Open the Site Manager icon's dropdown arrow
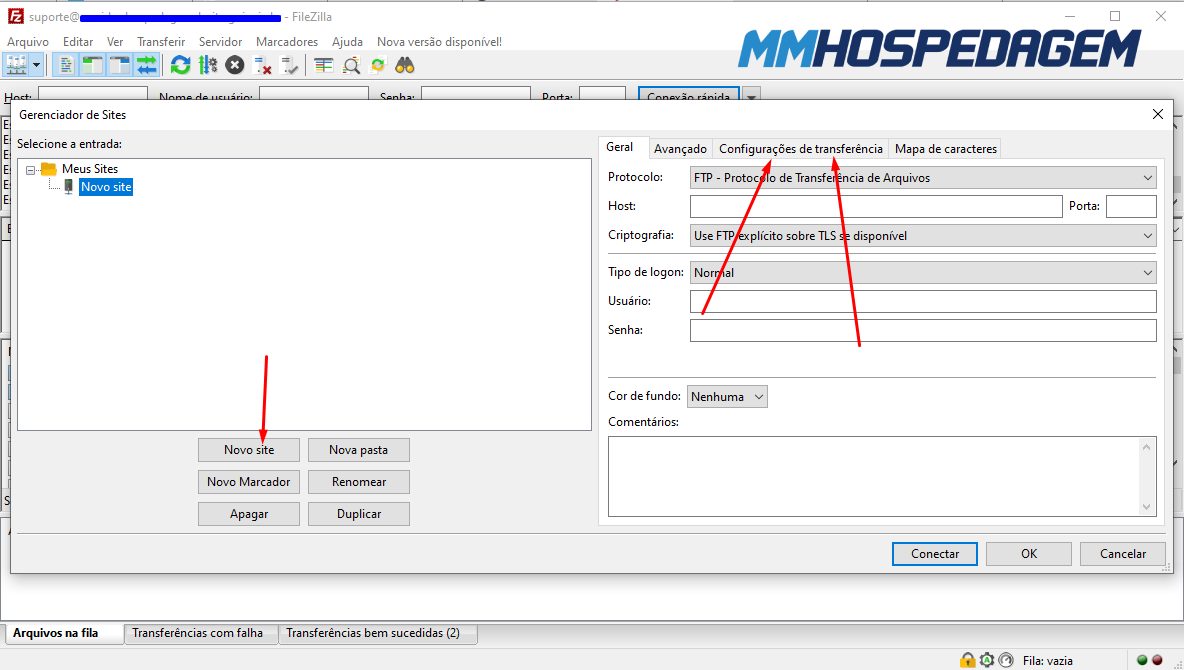This screenshot has height=670, width=1184. [36, 66]
